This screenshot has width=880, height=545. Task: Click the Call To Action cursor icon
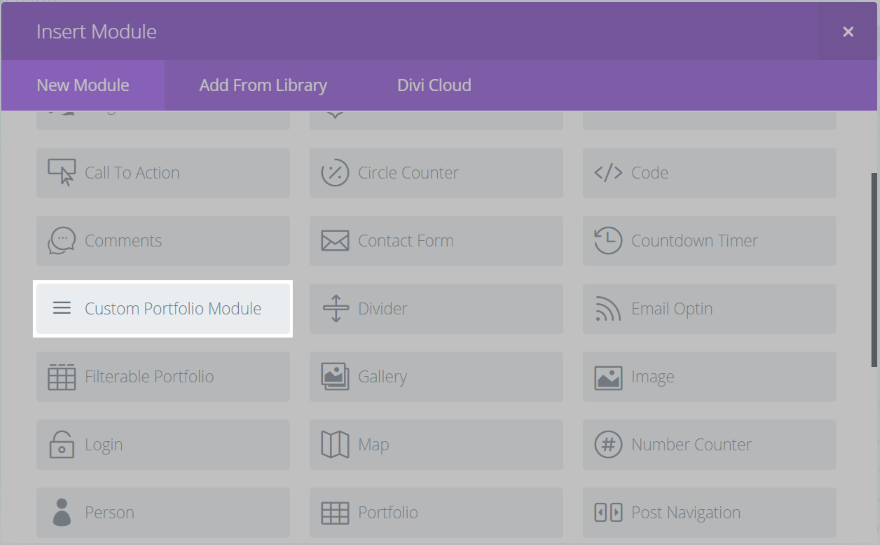point(62,173)
